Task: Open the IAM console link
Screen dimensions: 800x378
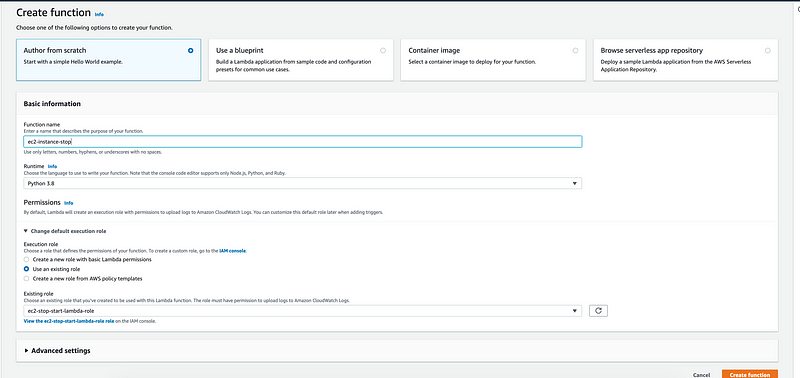Action: [x=233, y=251]
